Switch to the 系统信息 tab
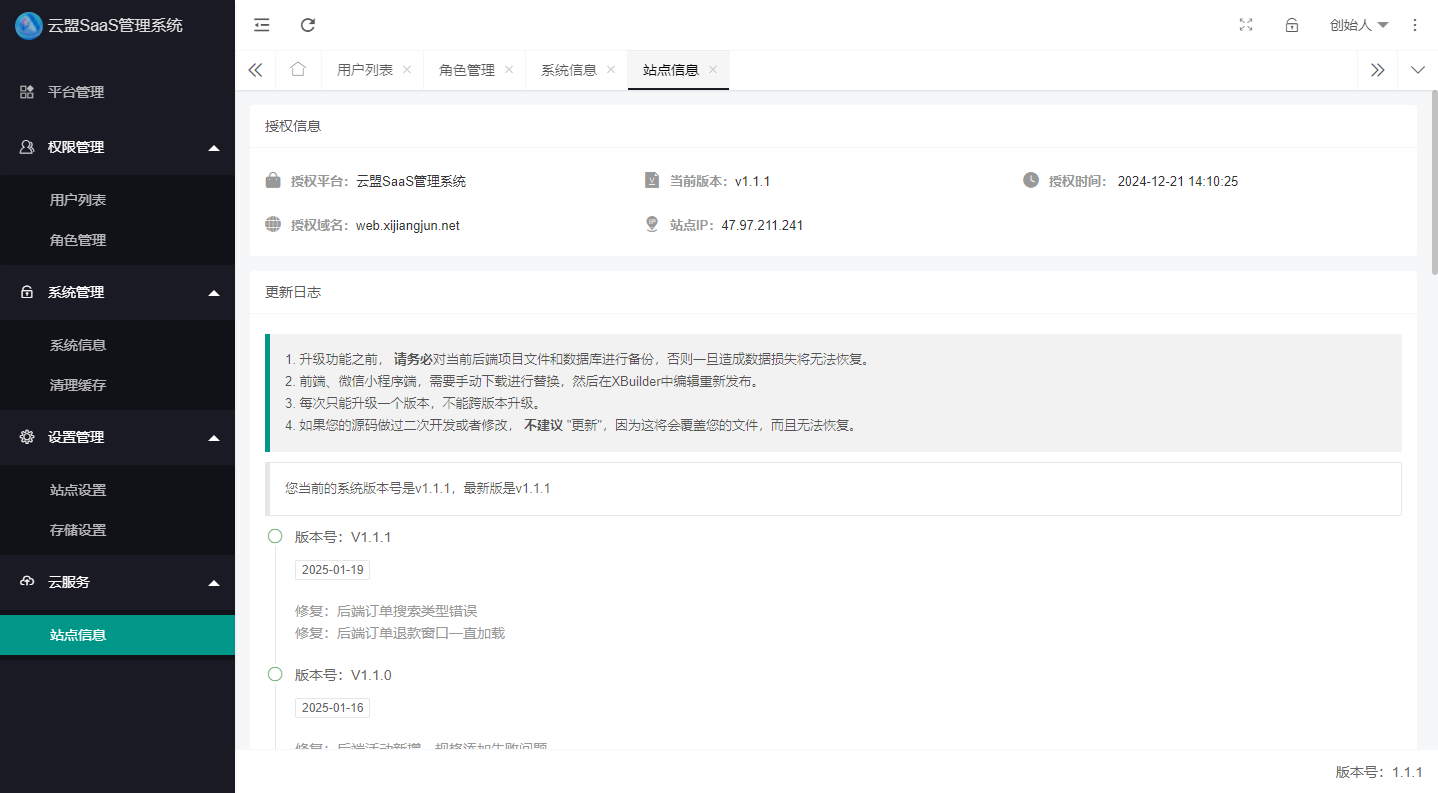The image size is (1438, 793). pyautogui.click(x=570, y=70)
